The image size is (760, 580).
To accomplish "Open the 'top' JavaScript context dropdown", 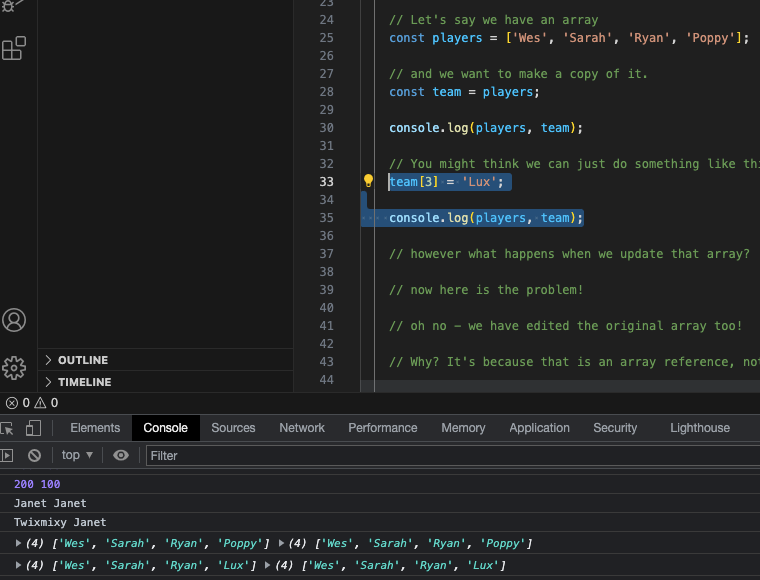I will coord(77,455).
